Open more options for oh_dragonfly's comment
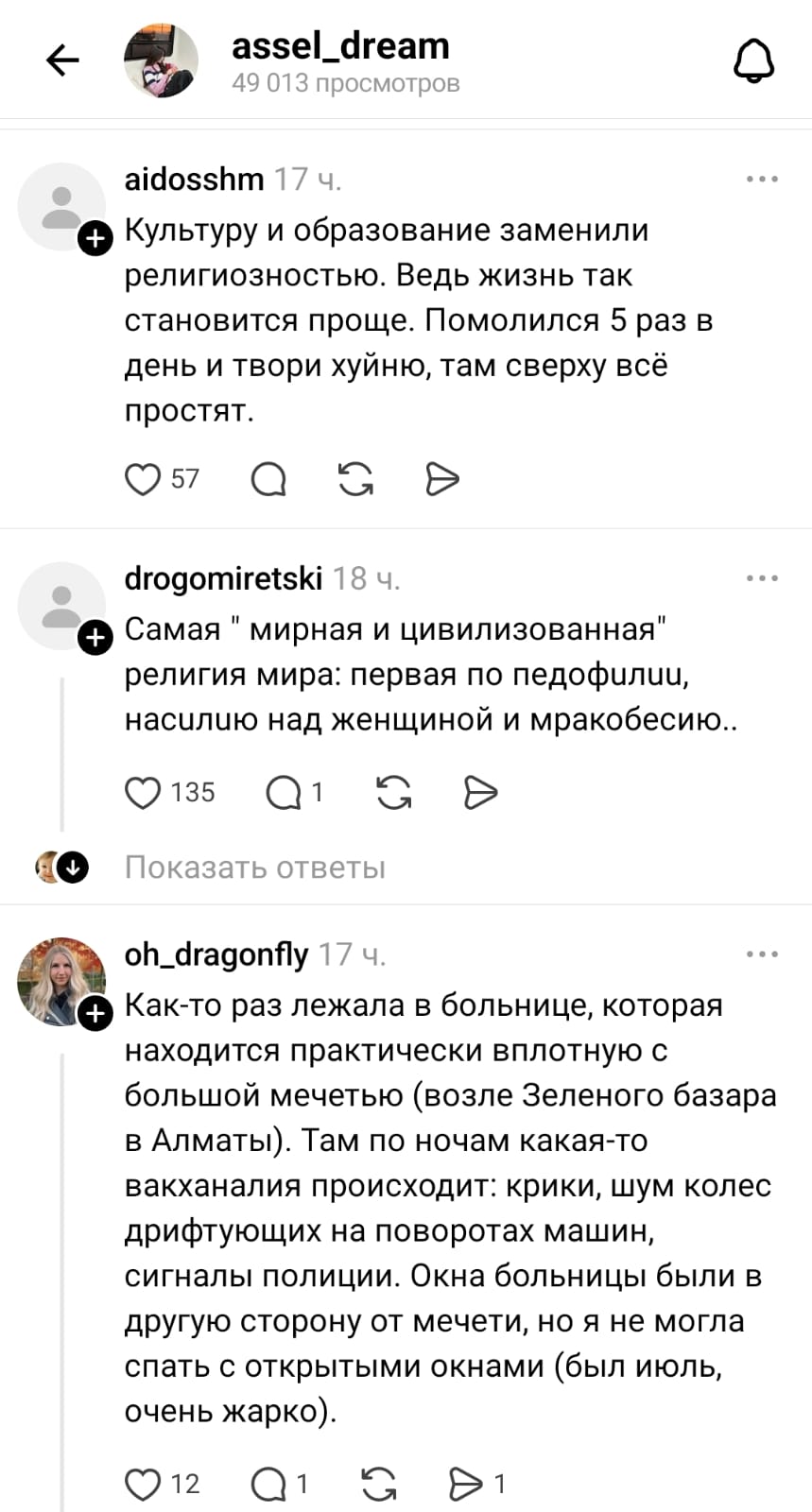The image size is (812, 1512). point(762,954)
